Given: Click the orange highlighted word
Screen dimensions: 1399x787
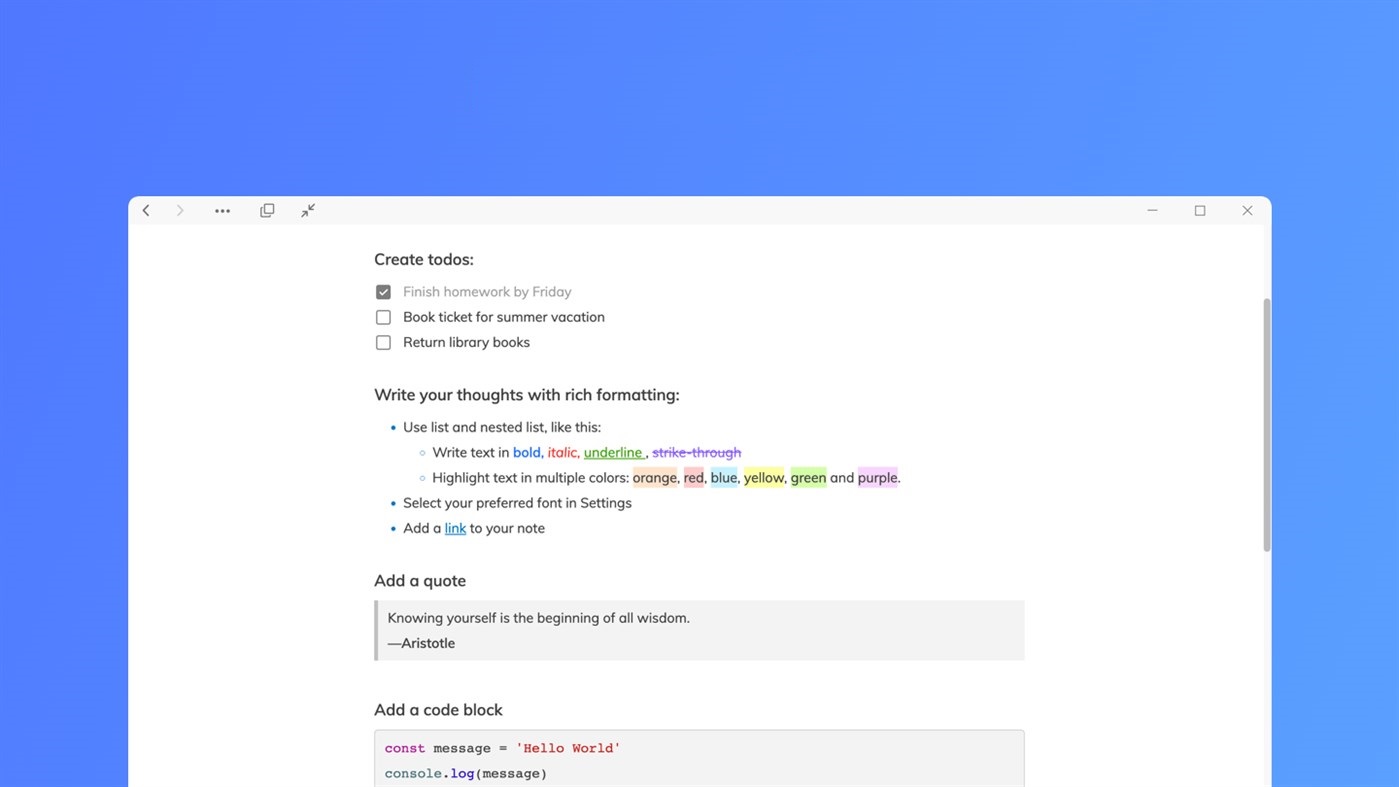Looking at the screenshot, I should coord(655,478).
